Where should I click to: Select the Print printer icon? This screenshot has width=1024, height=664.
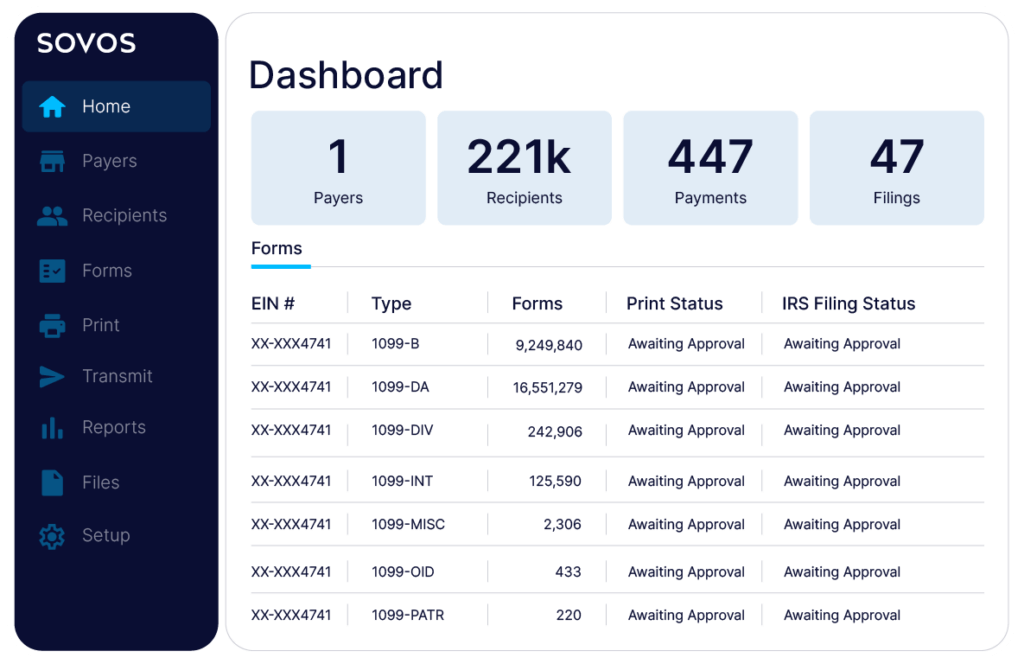[52, 326]
